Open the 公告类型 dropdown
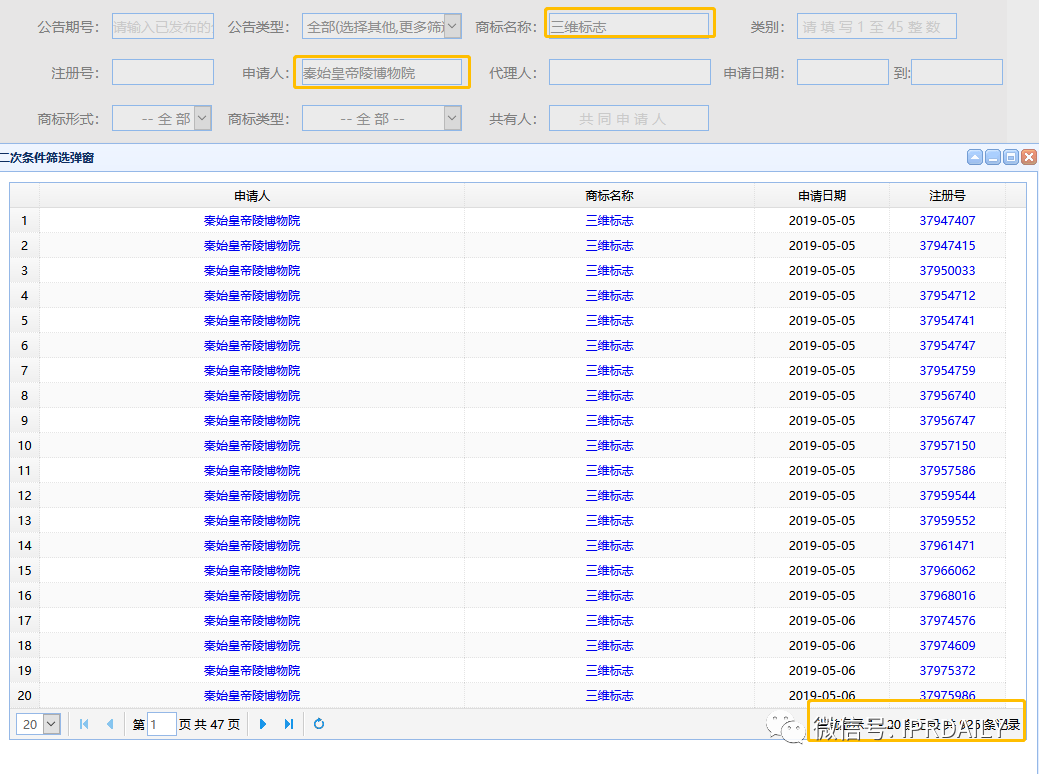 click(x=452, y=27)
